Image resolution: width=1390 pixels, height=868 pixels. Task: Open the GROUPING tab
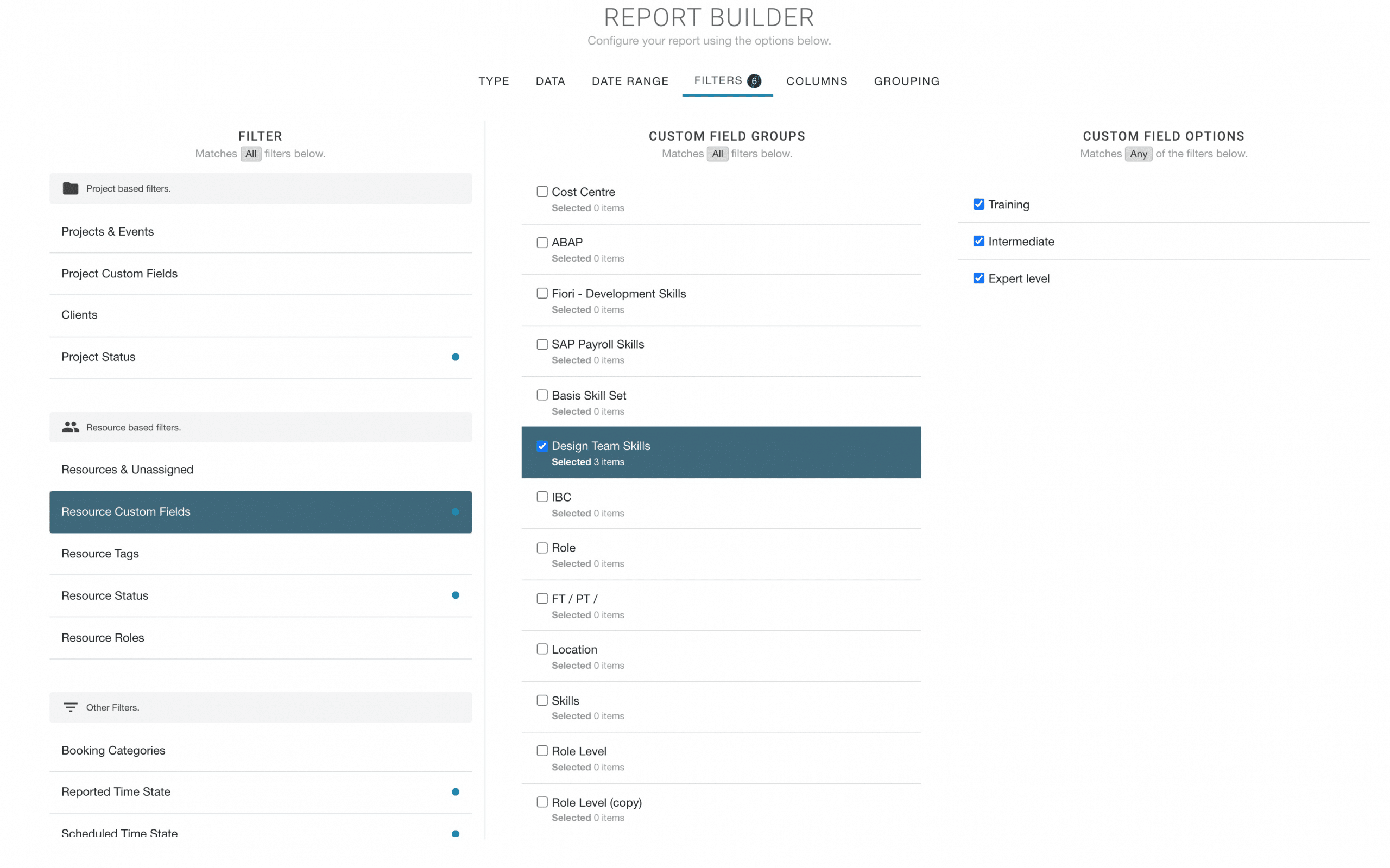point(907,81)
